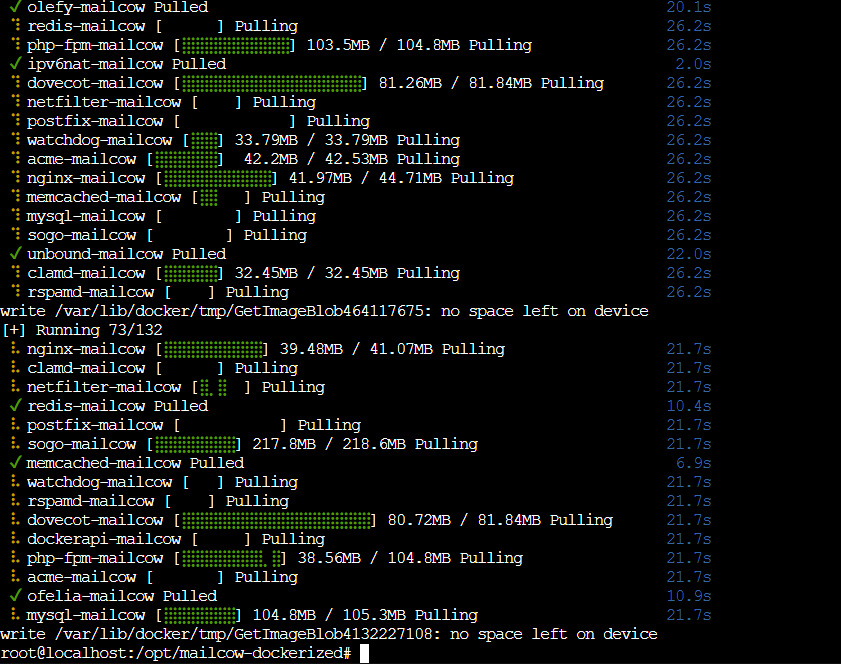Viewport: 841px width, 664px height.
Task: Click the terminal cursor block after prompt
Action: point(364,654)
